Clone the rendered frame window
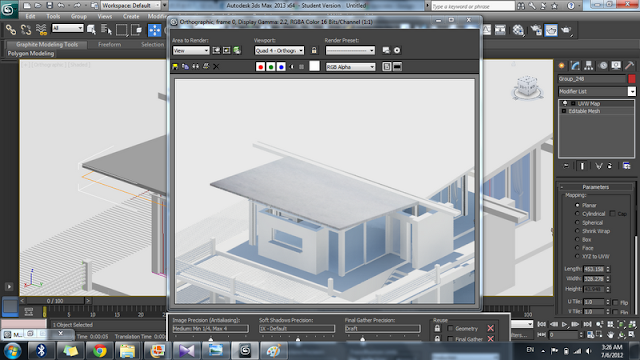The width and height of the screenshot is (640, 360). tap(196, 67)
